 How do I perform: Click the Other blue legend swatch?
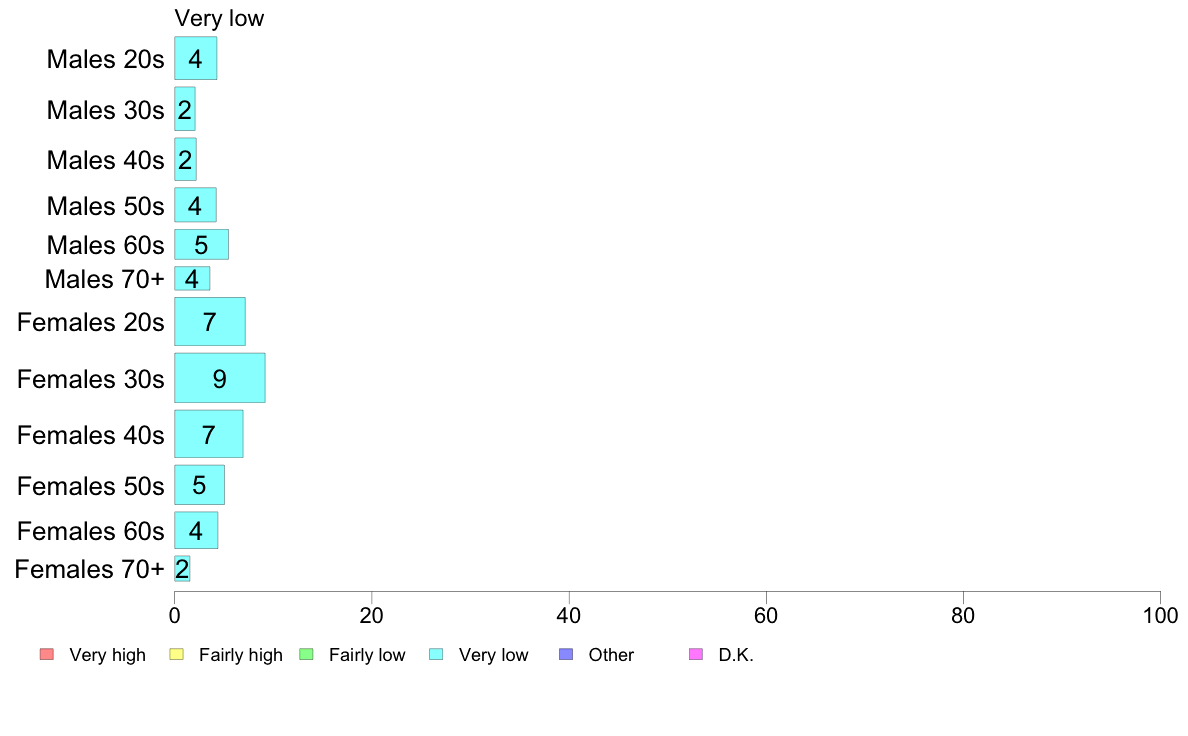566,654
